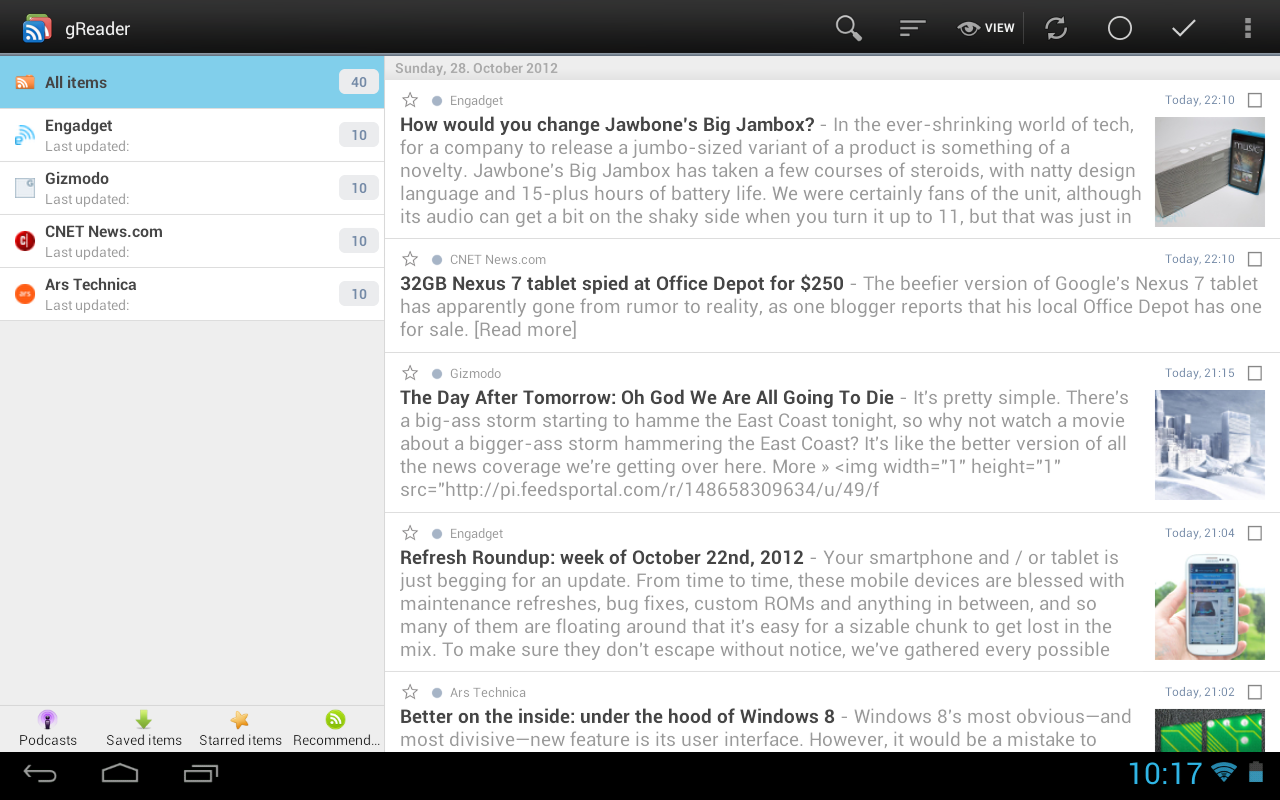The width and height of the screenshot is (1280, 800).
Task: Tap the Engadget unread count badge
Action: (x=359, y=135)
